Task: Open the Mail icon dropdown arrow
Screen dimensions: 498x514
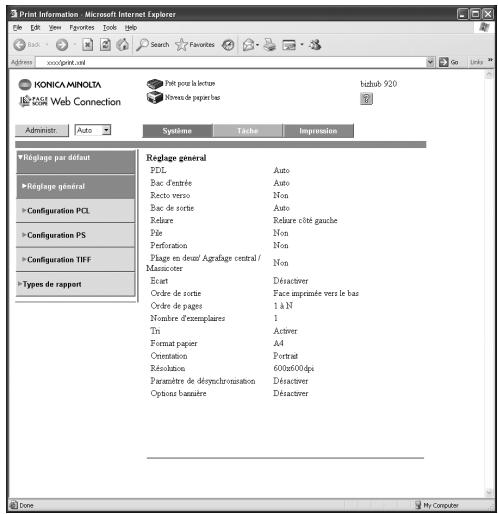Action: coord(258,45)
